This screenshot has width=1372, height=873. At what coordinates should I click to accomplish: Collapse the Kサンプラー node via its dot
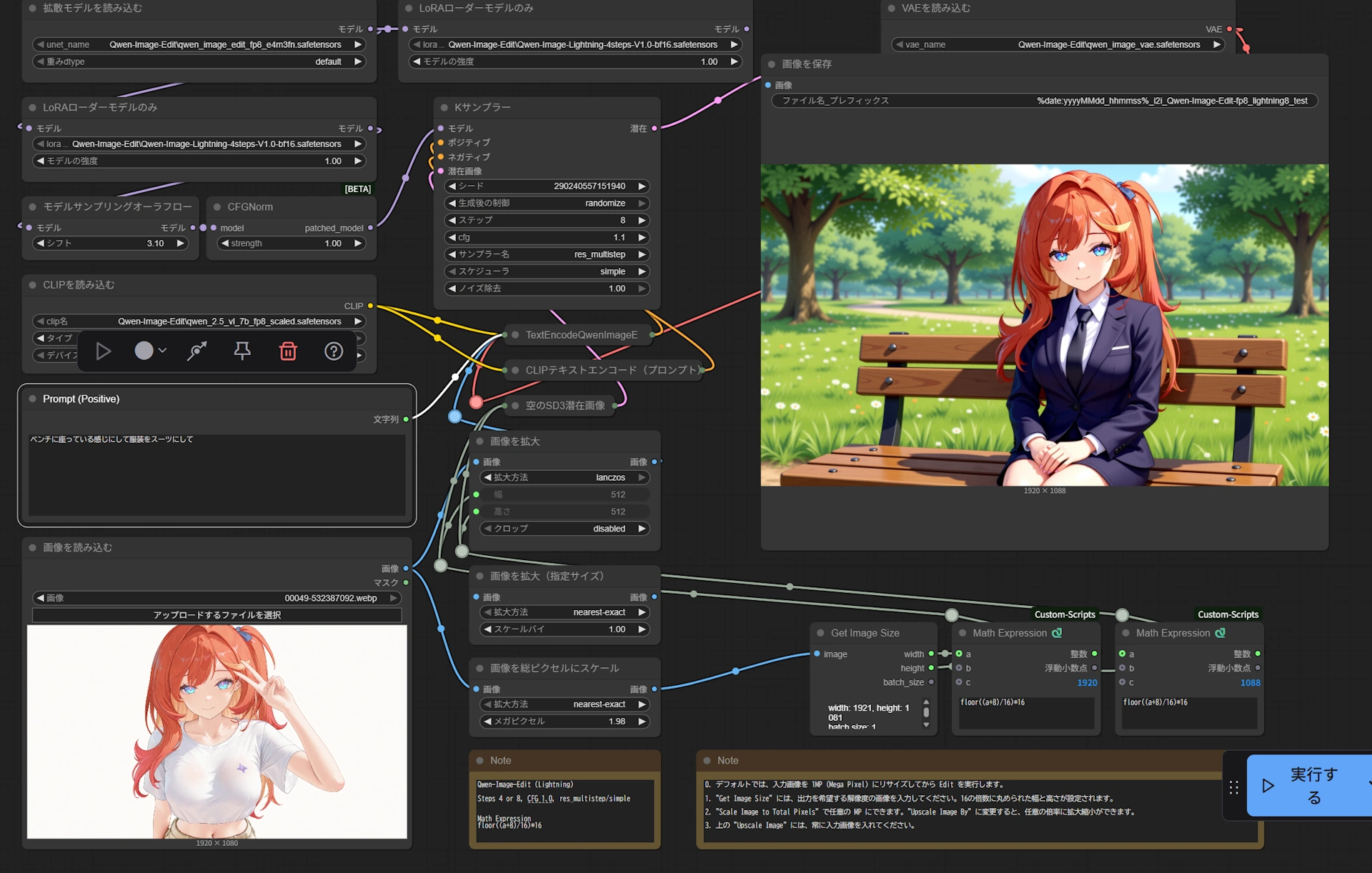point(444,107)
